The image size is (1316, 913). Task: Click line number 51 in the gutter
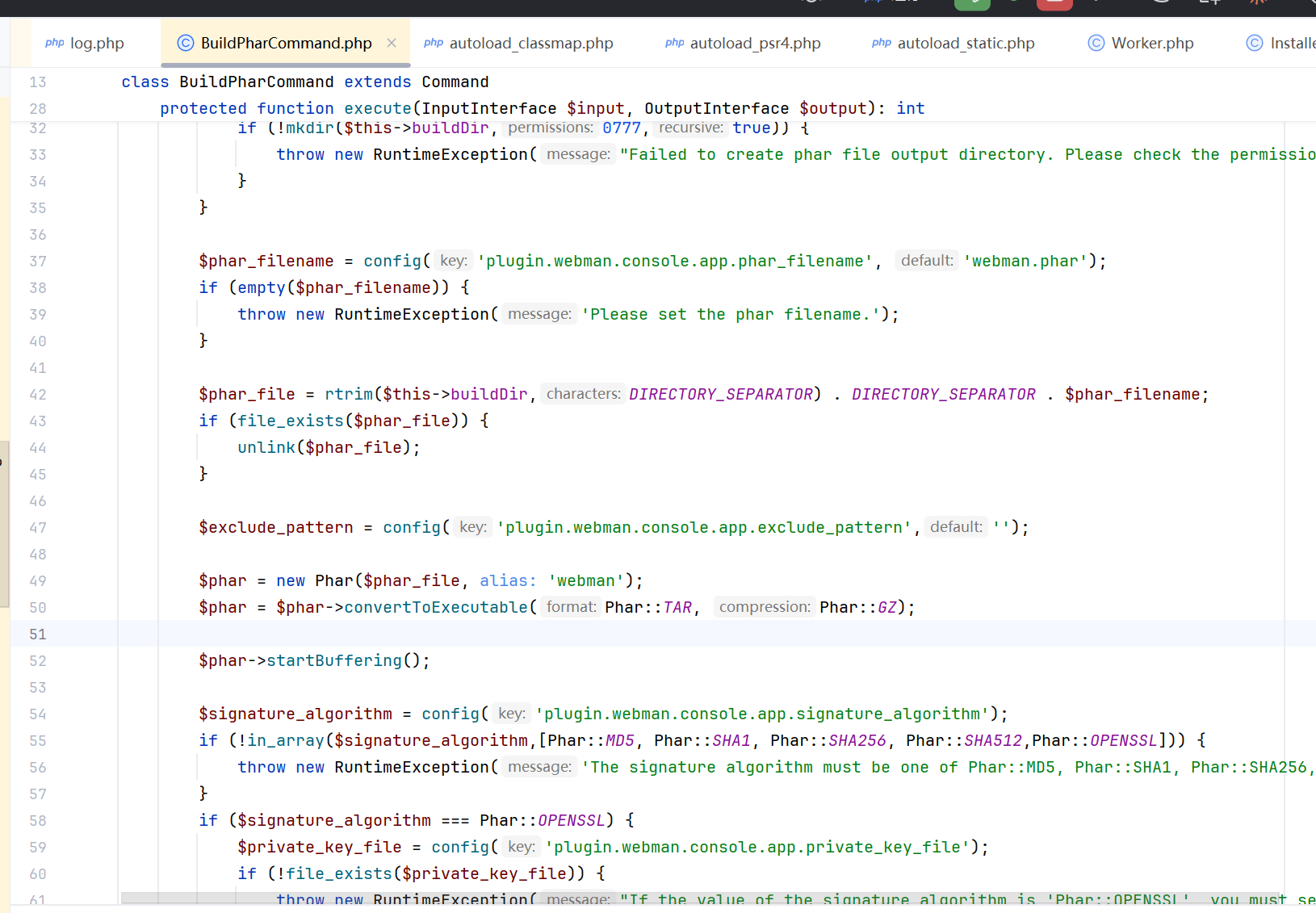pos(38,634)
